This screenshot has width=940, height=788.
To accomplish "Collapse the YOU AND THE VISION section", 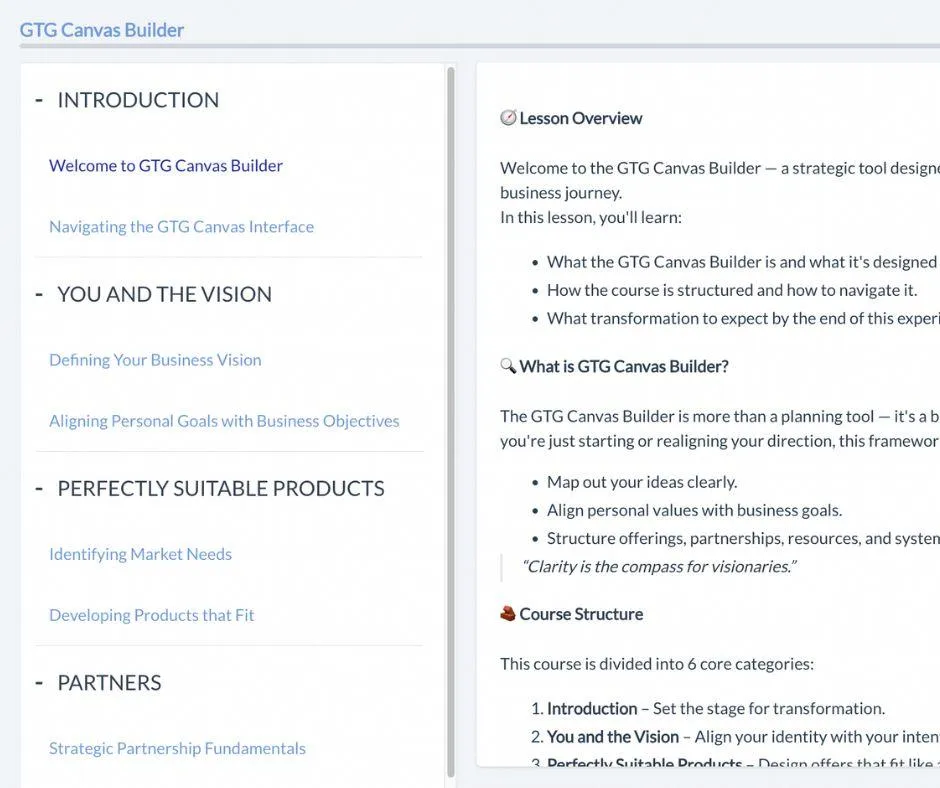I will (39, 294).
